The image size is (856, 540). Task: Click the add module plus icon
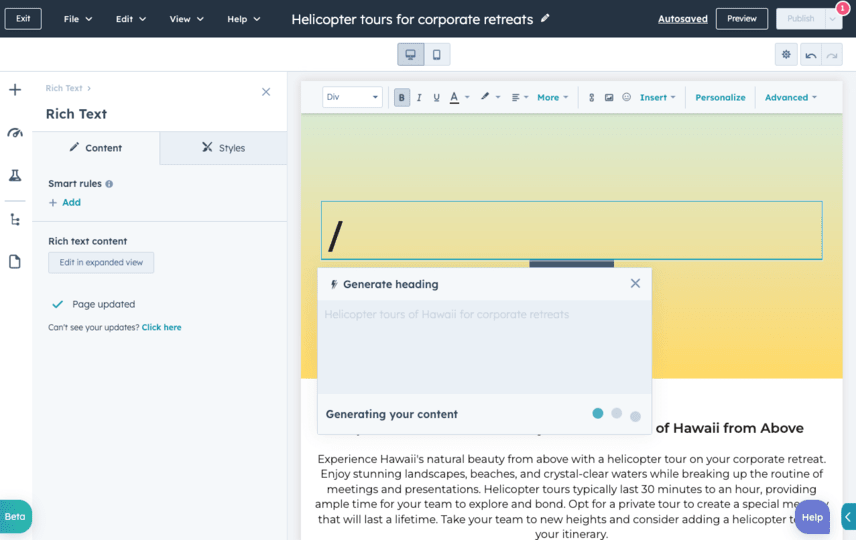point(15,90)
